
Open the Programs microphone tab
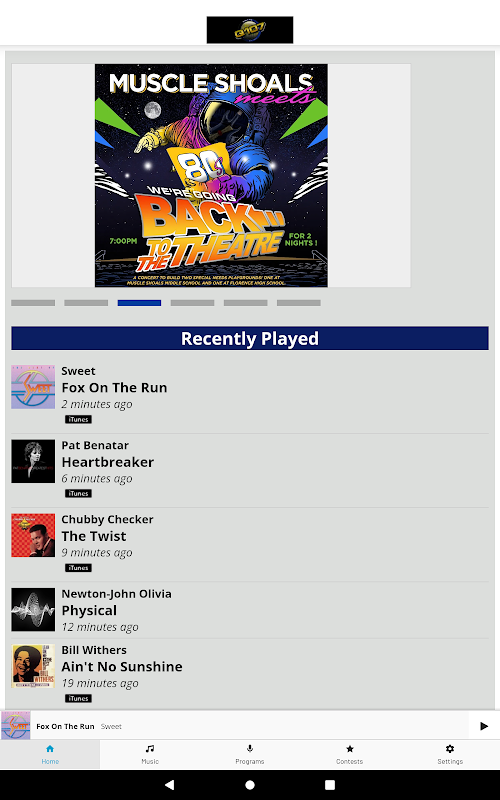point(250,754)
